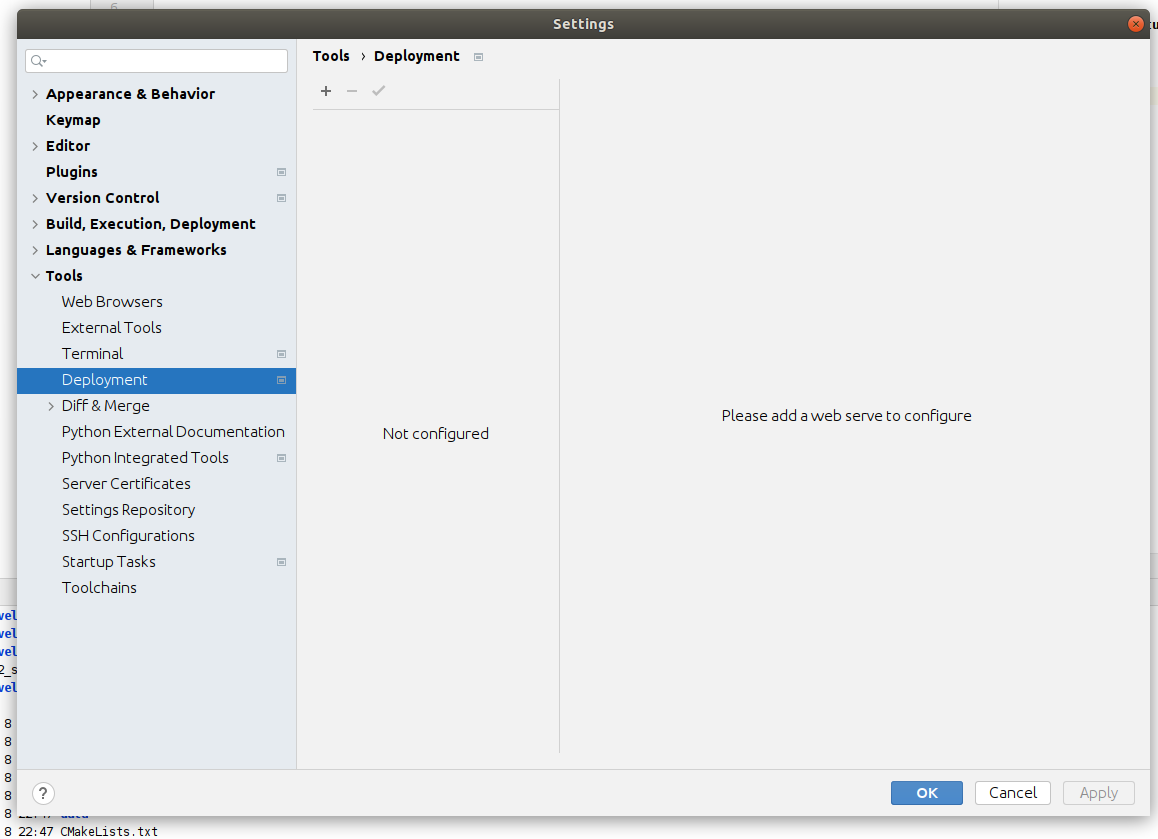Focus the settings search field
Screen dimensions: 1158x839
(157, 61)
